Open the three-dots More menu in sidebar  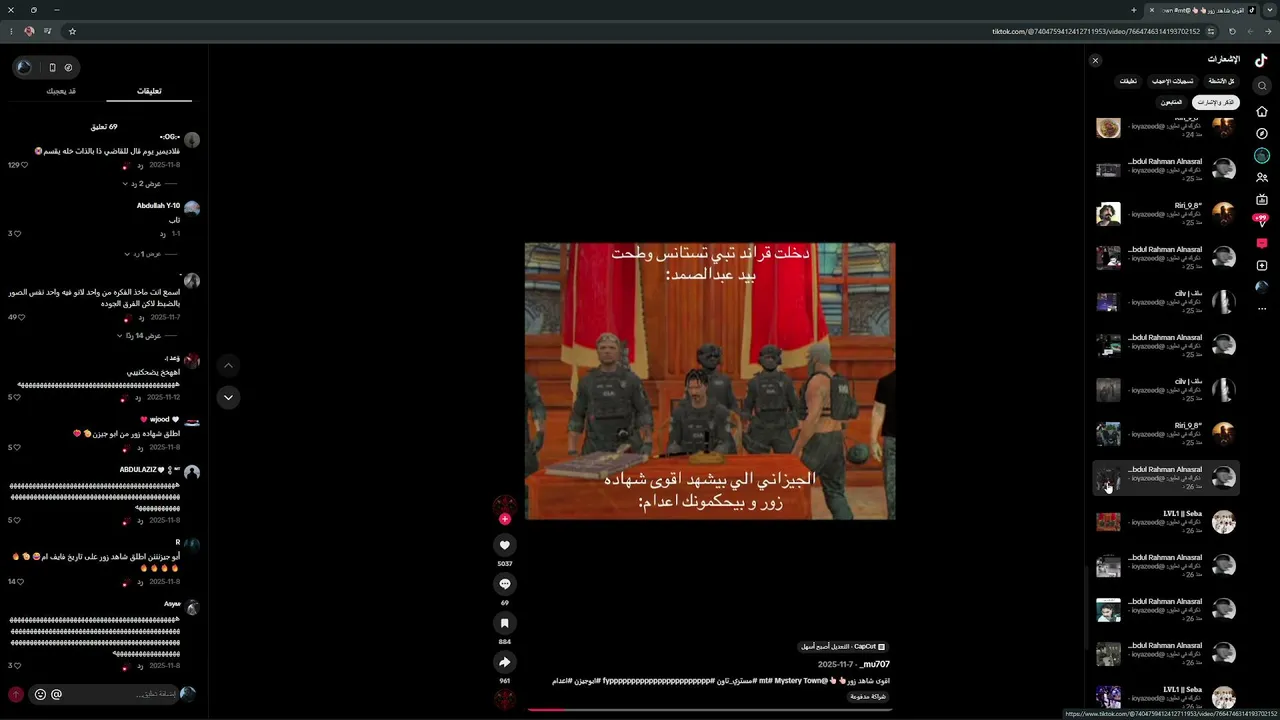coord(1262,309)
